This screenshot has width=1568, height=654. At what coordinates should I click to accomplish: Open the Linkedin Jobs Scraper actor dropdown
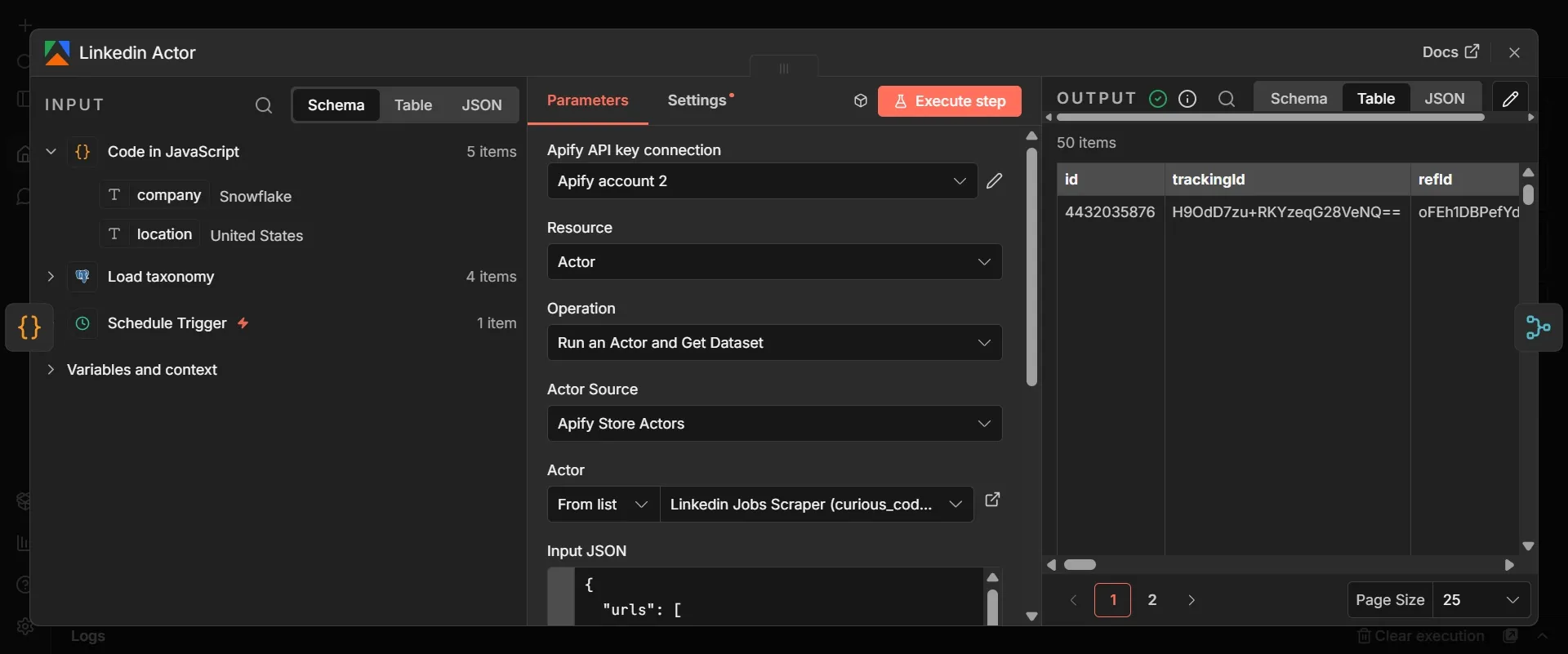pos(817,505)
